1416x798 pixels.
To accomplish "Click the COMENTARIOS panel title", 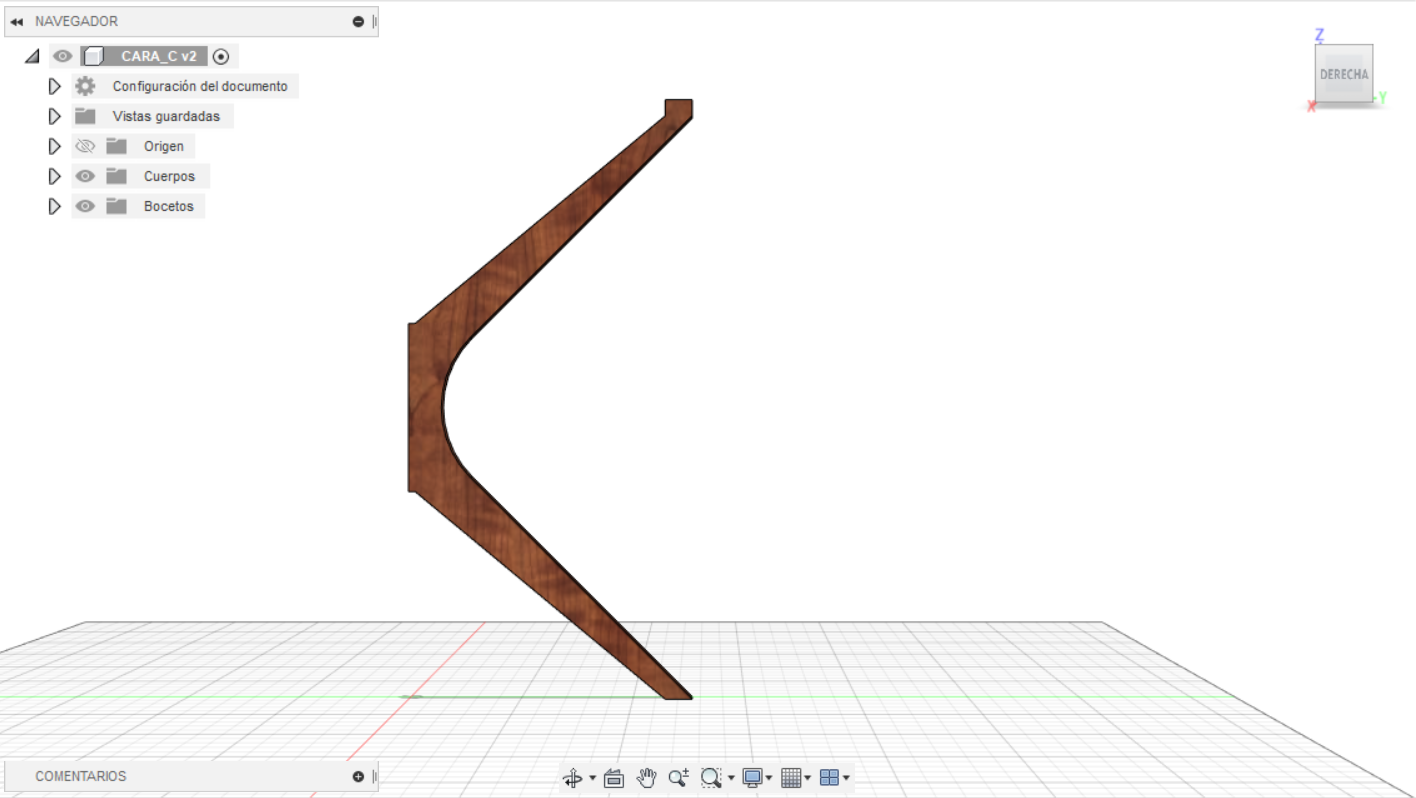I will [x=81, y=776].
